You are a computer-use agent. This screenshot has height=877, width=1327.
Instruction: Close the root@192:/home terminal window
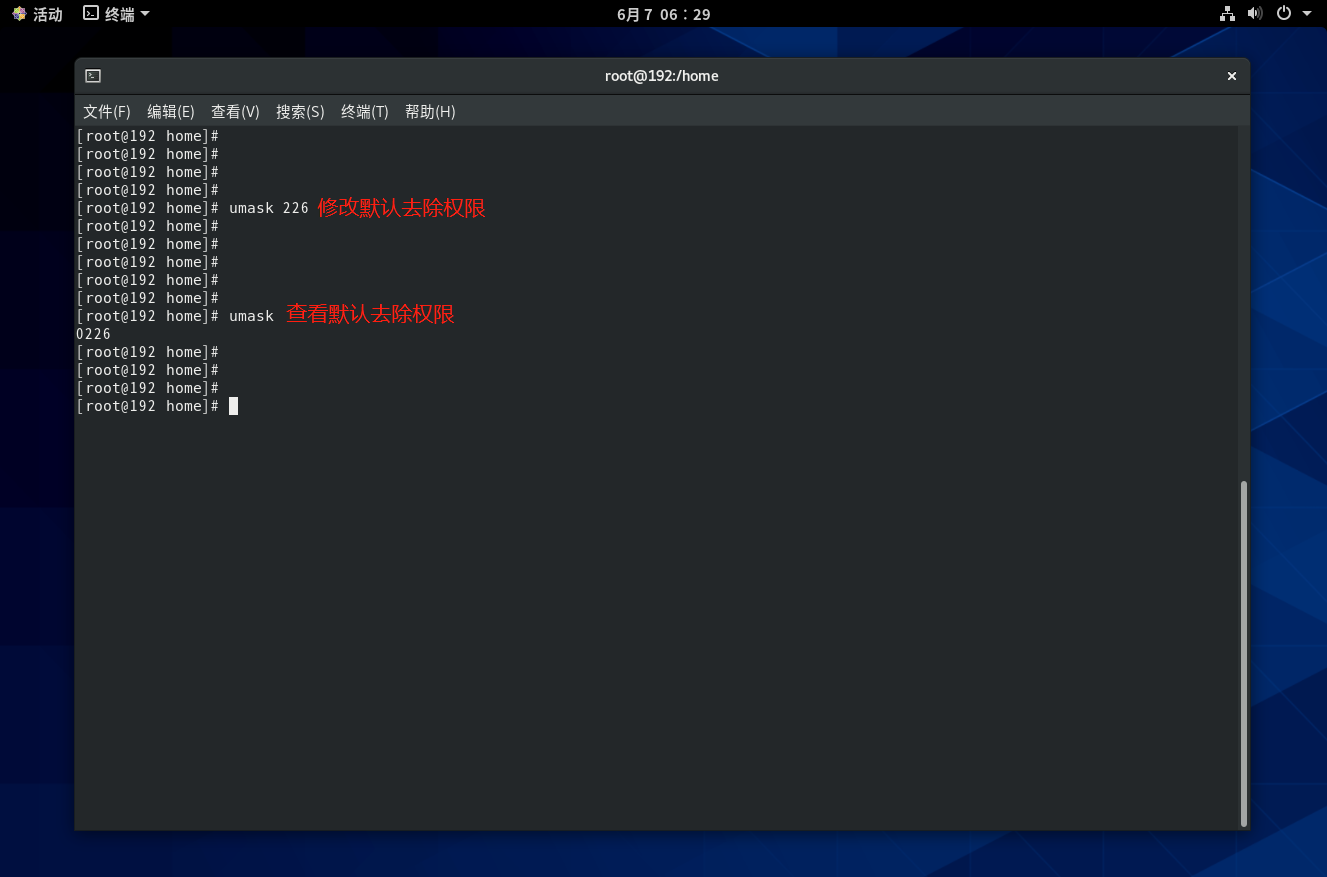[1232, 76]
